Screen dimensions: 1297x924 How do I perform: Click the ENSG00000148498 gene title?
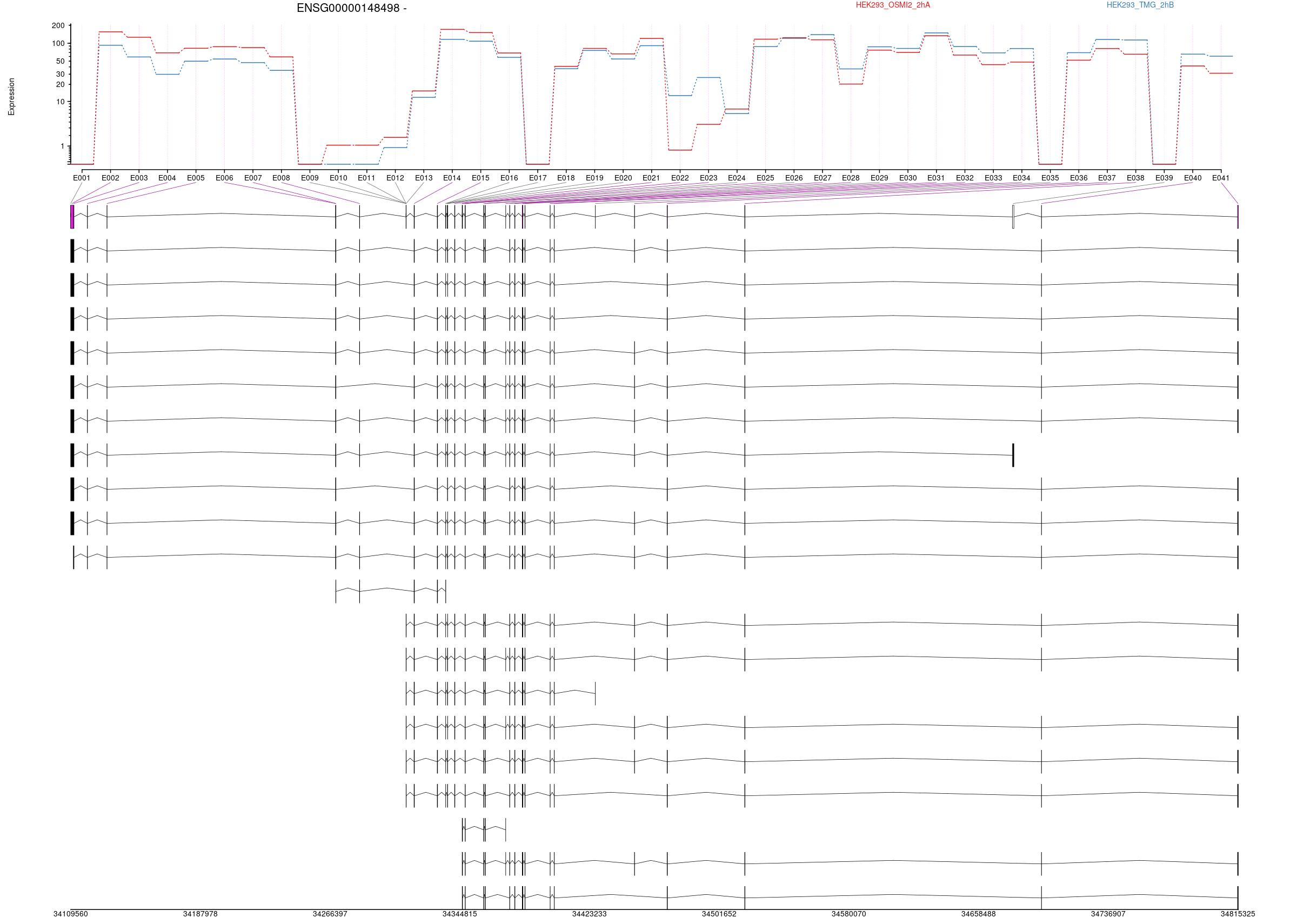pos(352,9)
